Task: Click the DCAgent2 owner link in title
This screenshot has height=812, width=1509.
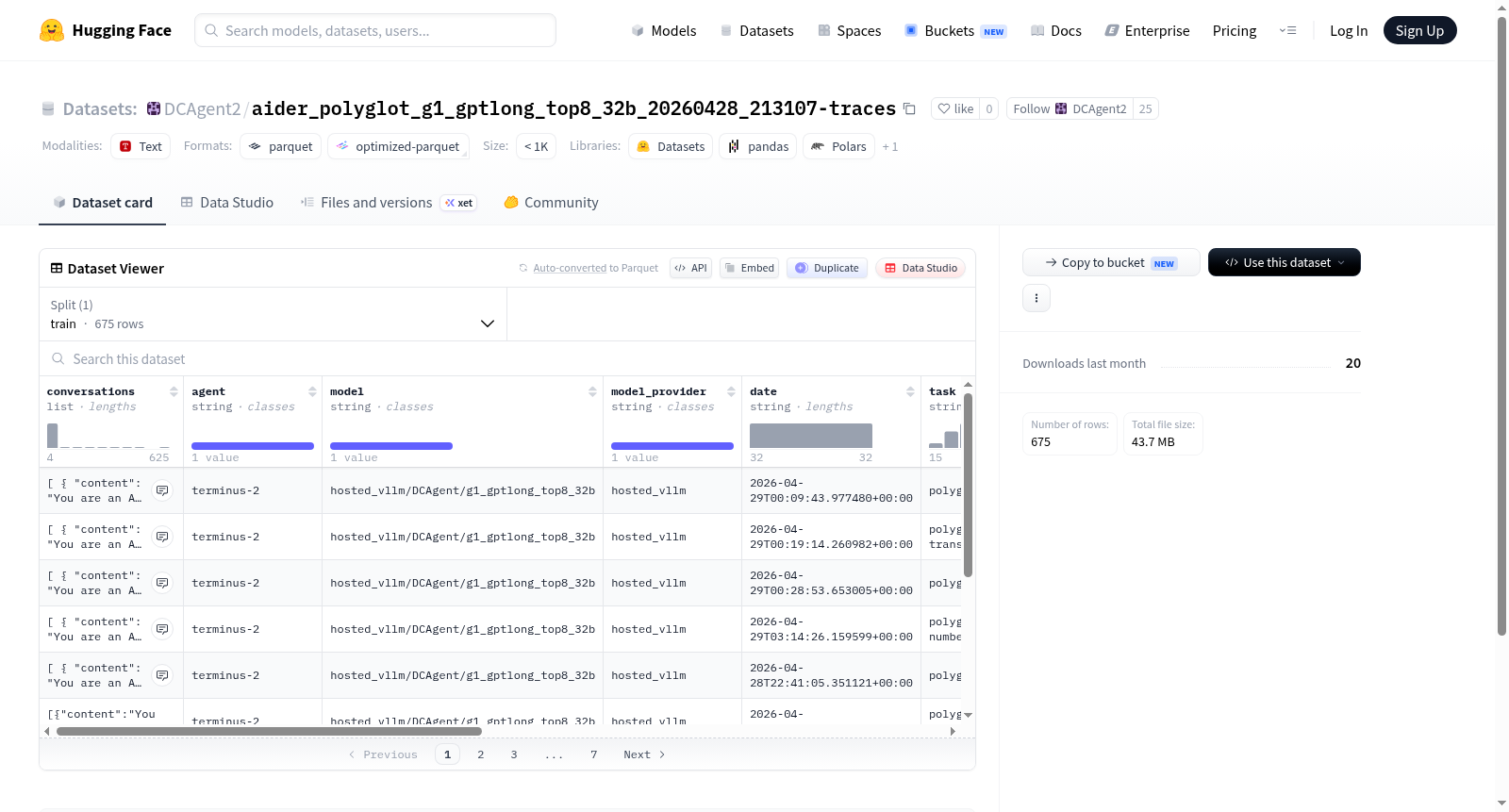Action: [x=202, y=108]
